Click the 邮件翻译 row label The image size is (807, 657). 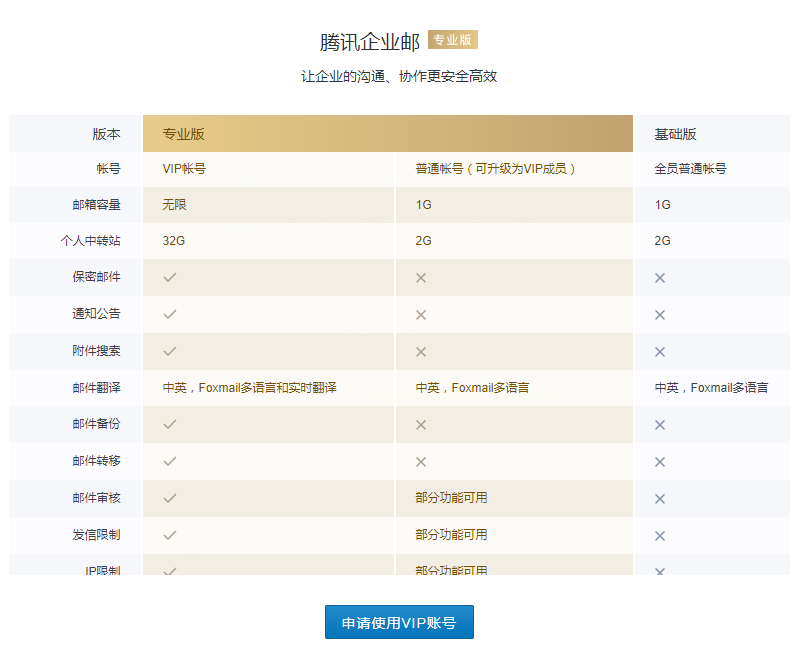click(96, 387)
